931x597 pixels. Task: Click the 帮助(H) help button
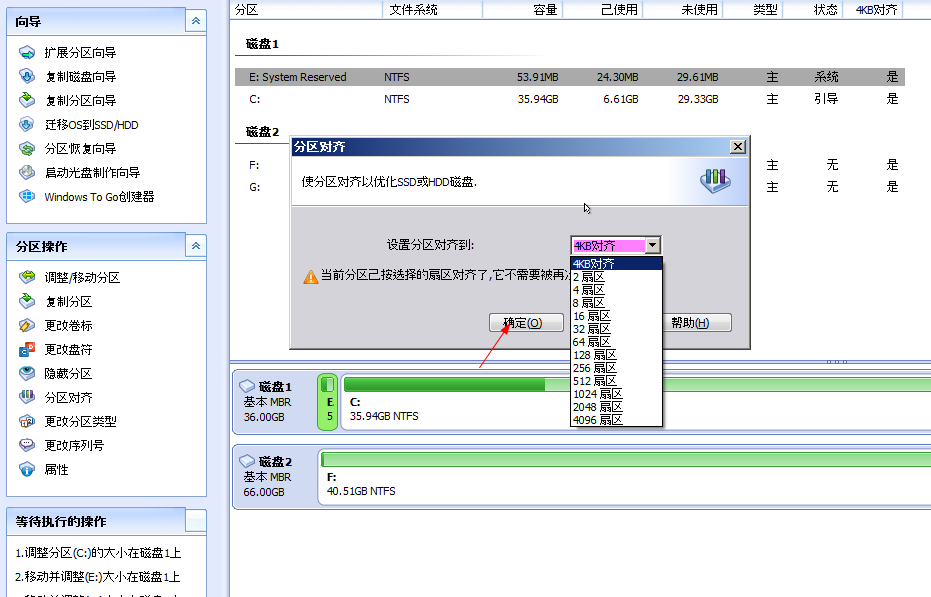coord(695,322)
